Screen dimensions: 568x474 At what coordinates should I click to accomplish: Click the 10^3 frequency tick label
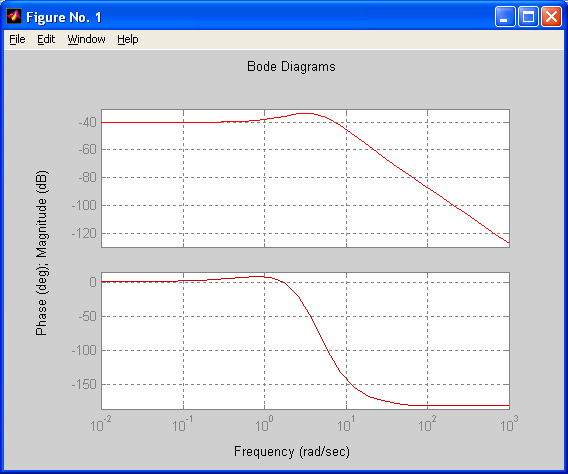click(509, 424)
